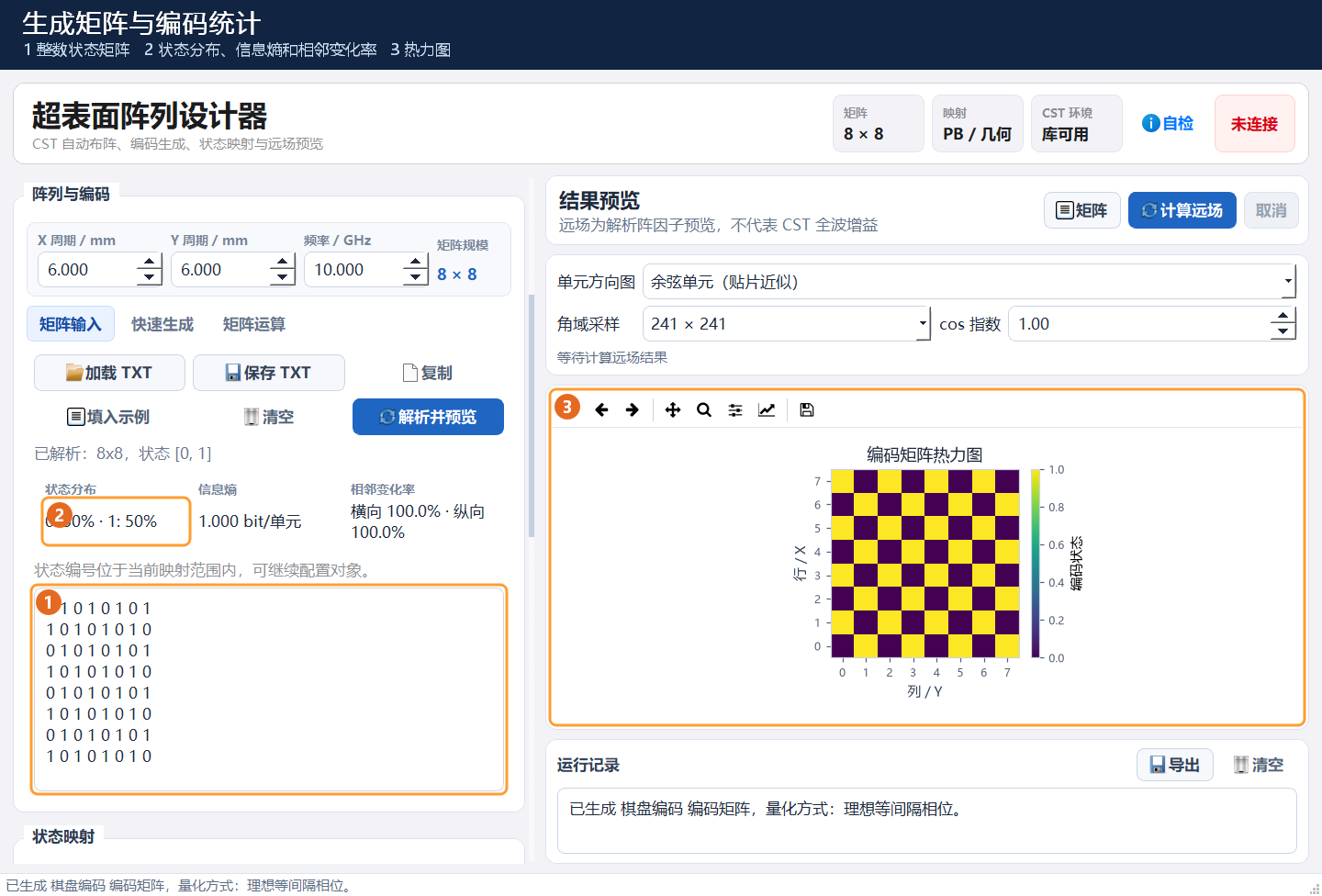Viewport: 1322px width, 896px height.
Task: Clear the 运行记录 log with 清空
Action: tap(1259, 765)
